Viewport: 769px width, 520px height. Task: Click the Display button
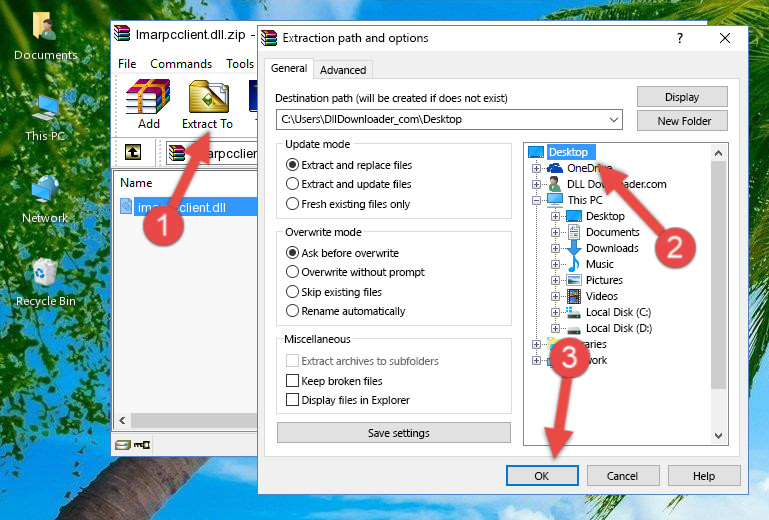682,97
